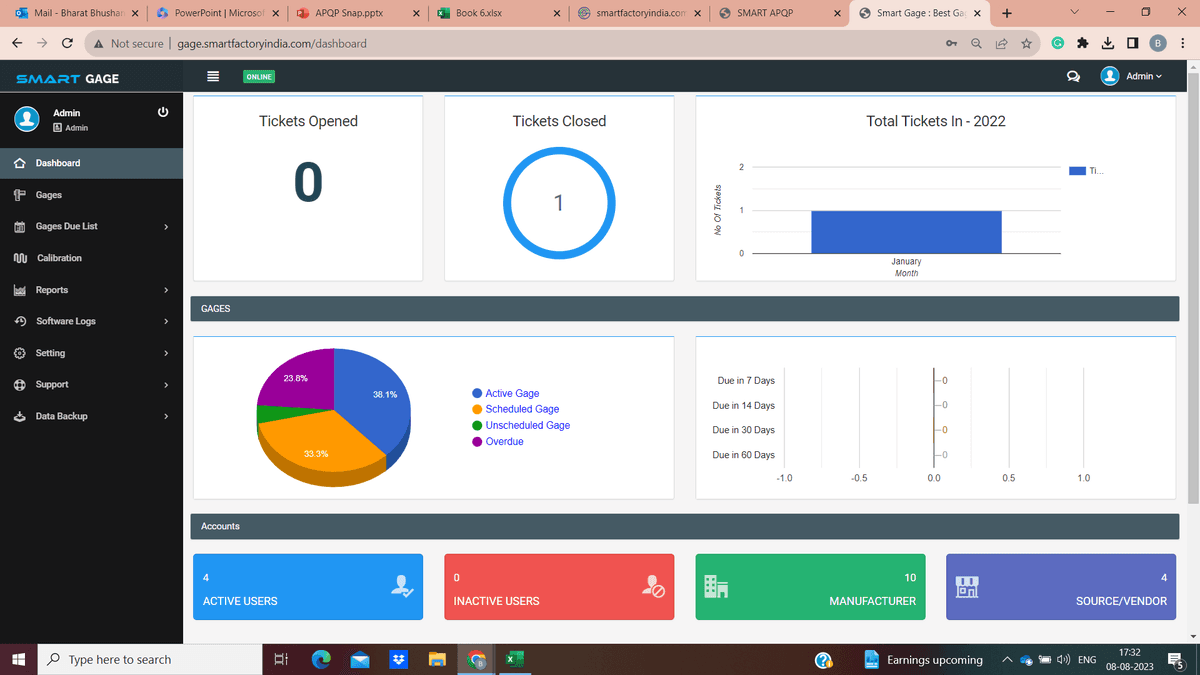Open Excel from the taskbar
Viewport: 1200px width, 675px height.
[x=513, y=659]
